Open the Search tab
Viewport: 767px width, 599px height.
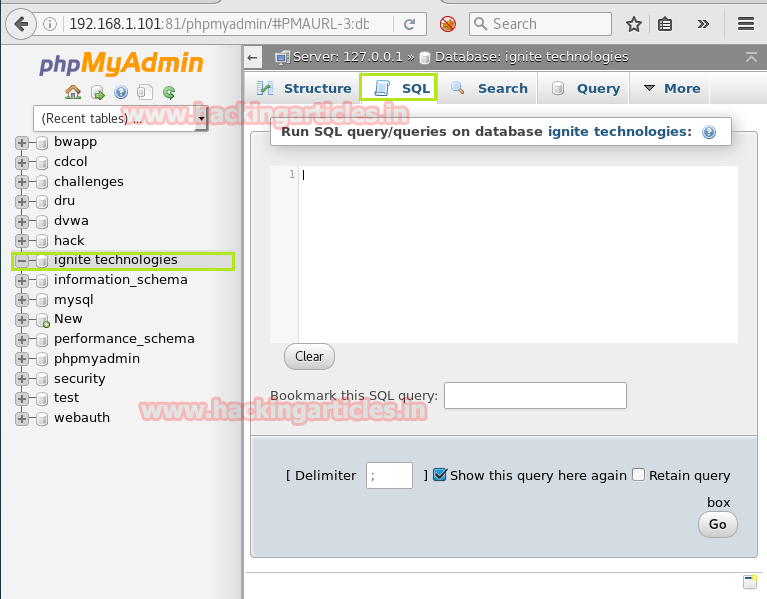489,89
